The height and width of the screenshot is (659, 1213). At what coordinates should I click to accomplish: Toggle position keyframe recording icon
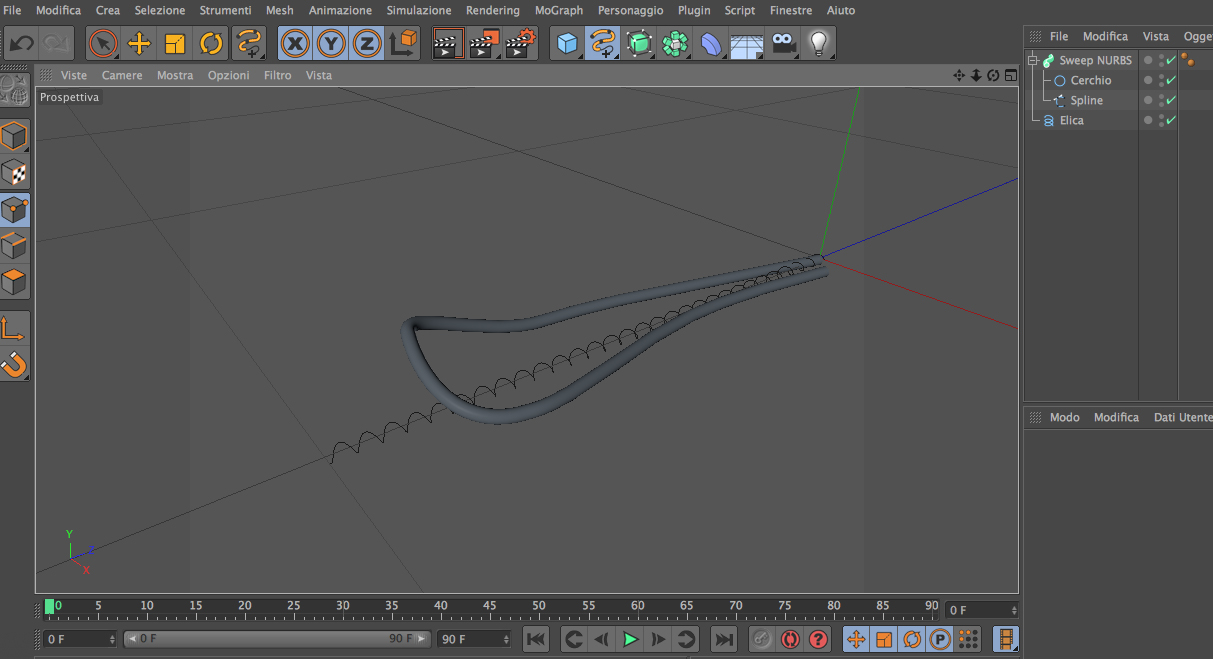click(855, 639)
